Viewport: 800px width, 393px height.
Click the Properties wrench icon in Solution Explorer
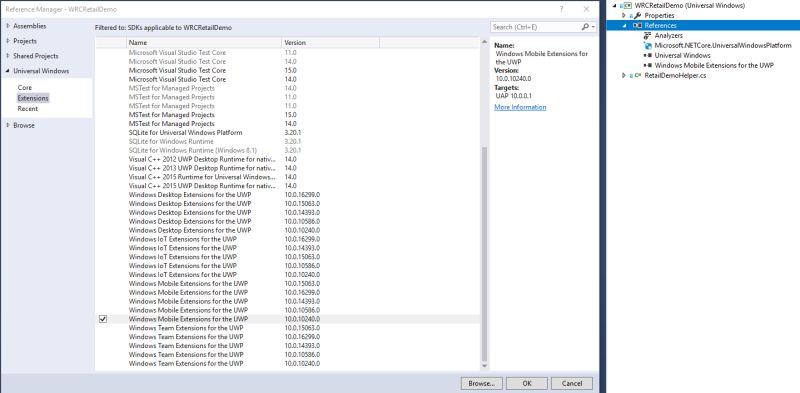pyautogui.click(x=638, y=16)
